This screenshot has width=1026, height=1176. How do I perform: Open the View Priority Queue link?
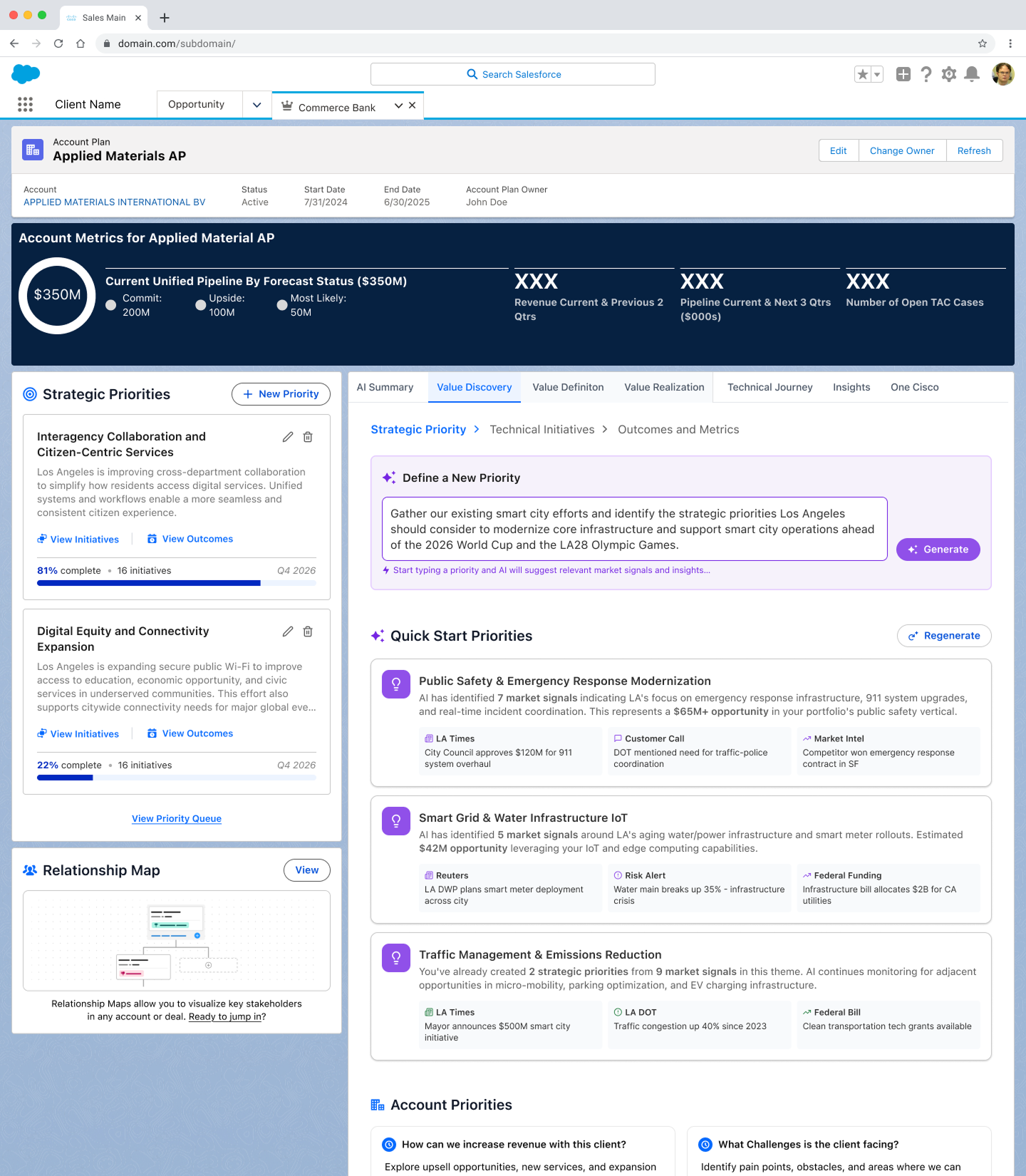177,818
